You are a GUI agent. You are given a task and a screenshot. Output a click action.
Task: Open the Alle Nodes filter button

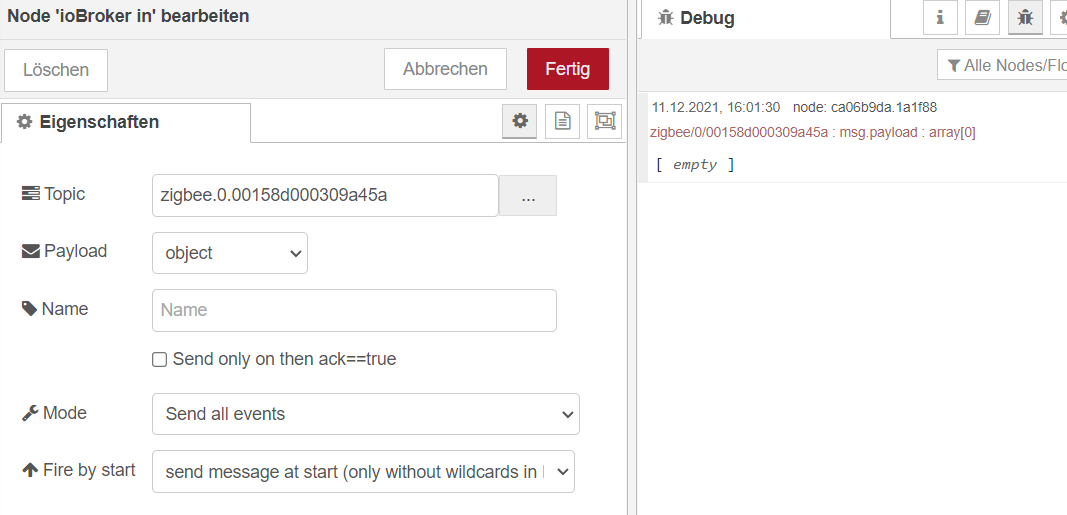click(x=1000, y=66)
